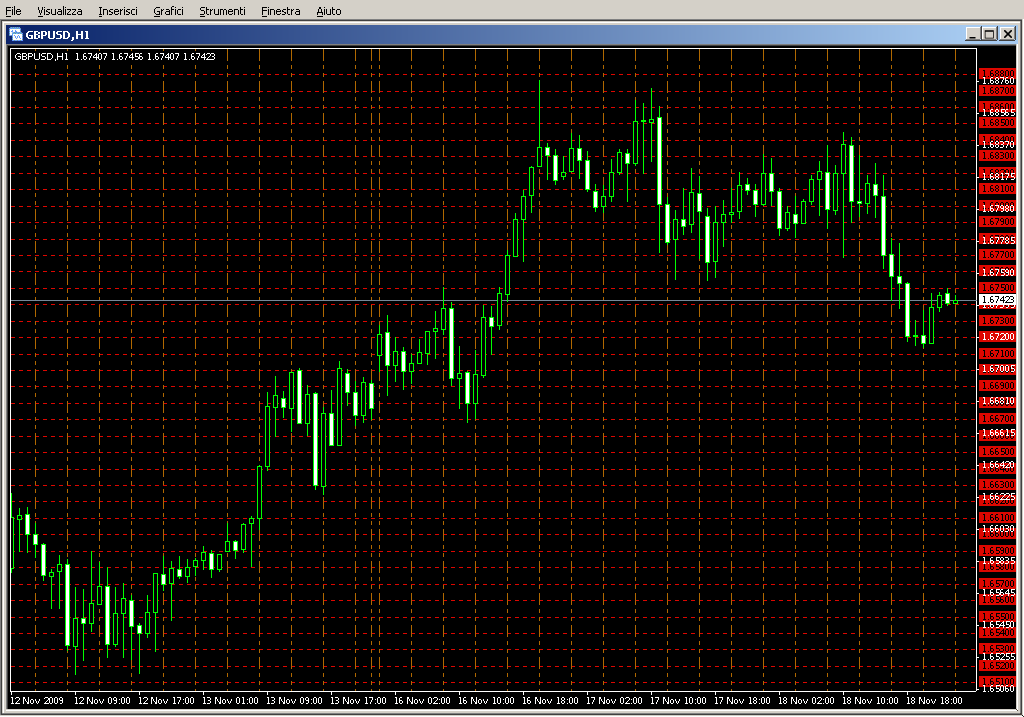1024x717 pixels.
Task: Click the red 1.66100 price level label
Action: (998, 517)
